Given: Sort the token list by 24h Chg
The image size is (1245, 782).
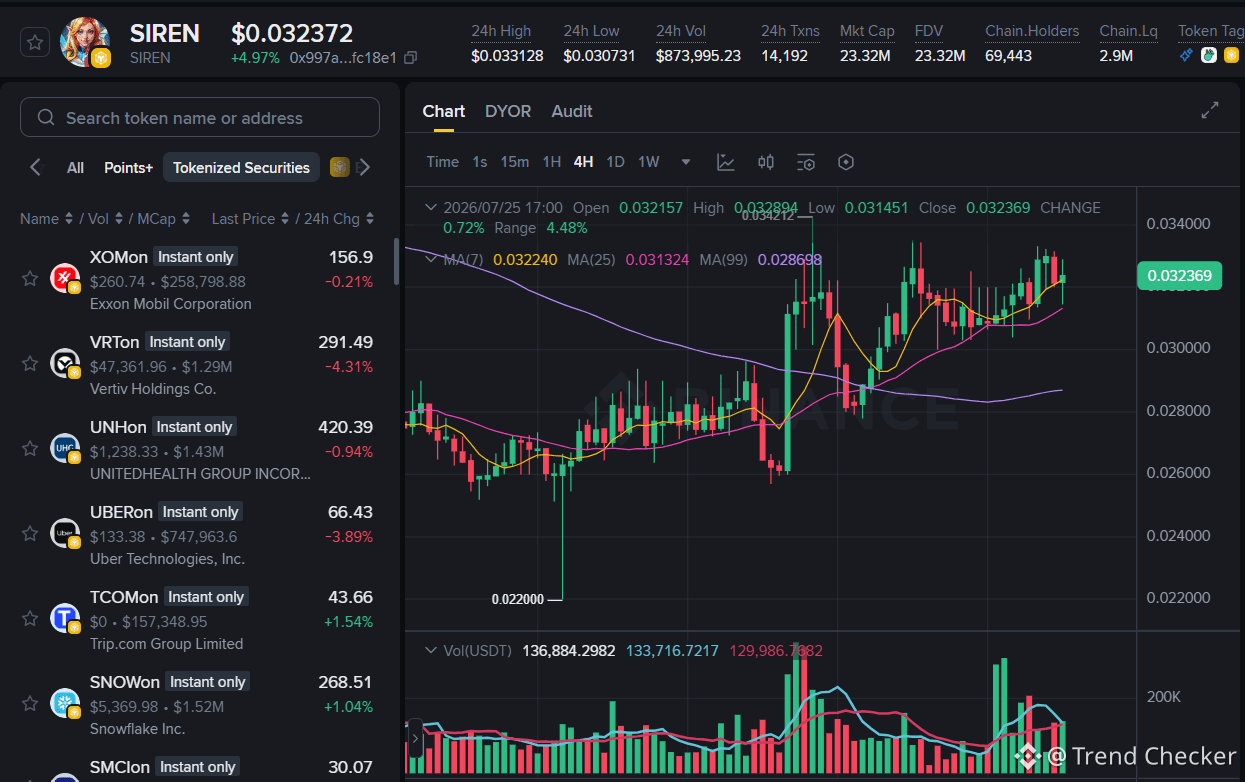Looking at the screenshot, I should click(x=338, y=218).
